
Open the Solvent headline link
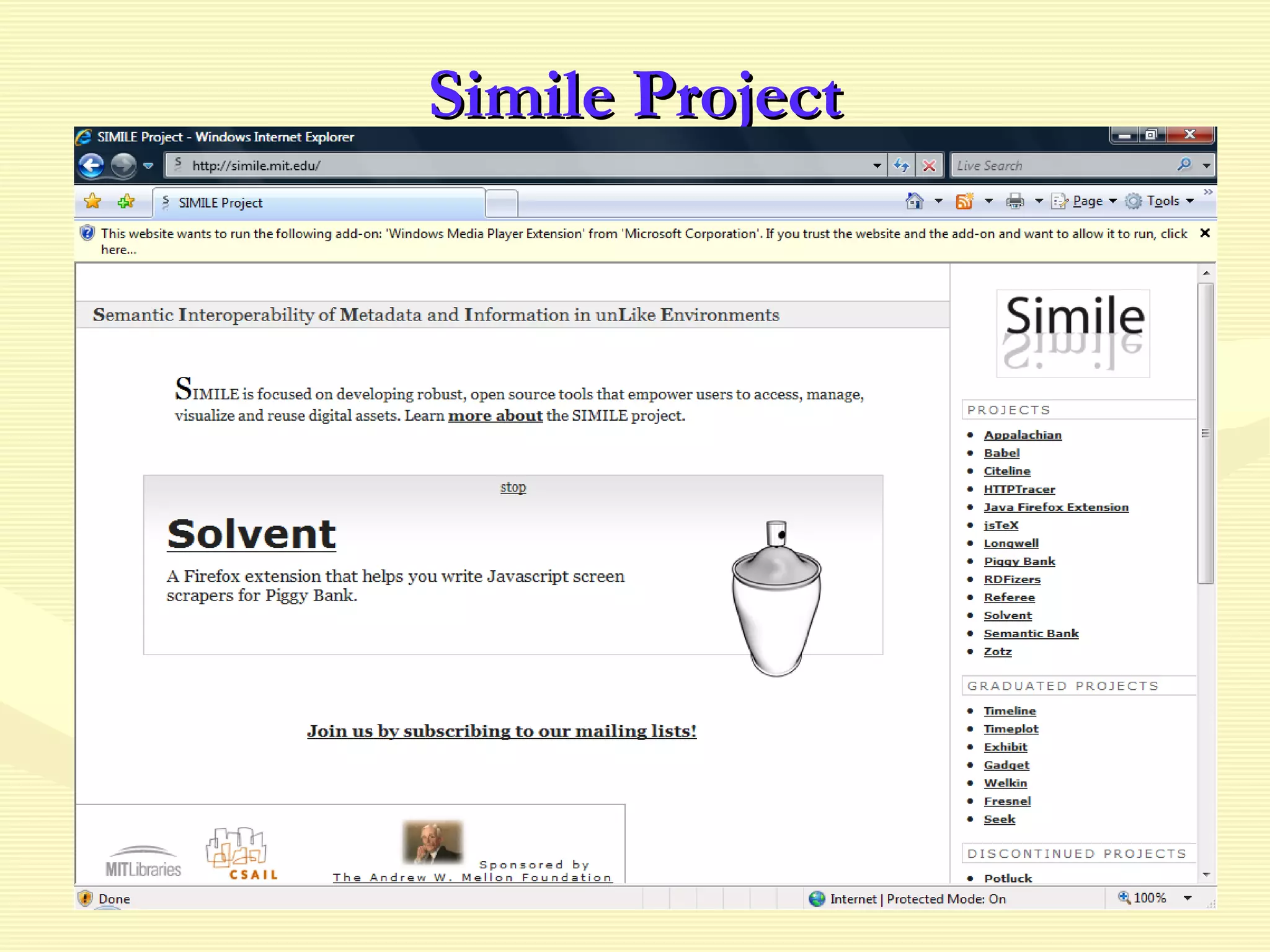pos(251,534)
